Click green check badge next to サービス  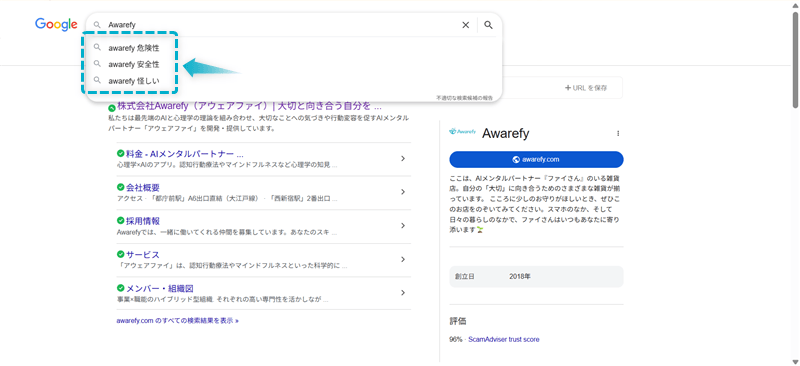[120, 254]
